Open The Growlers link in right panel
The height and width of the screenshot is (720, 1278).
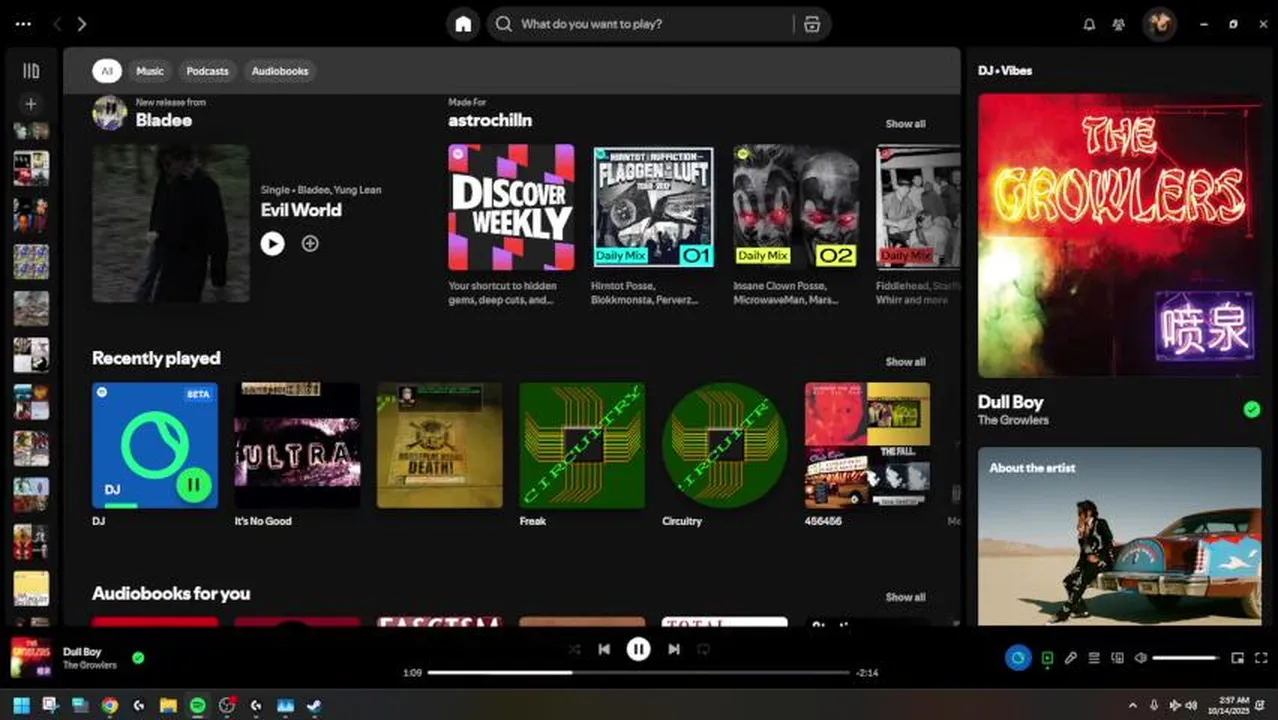1013,420
